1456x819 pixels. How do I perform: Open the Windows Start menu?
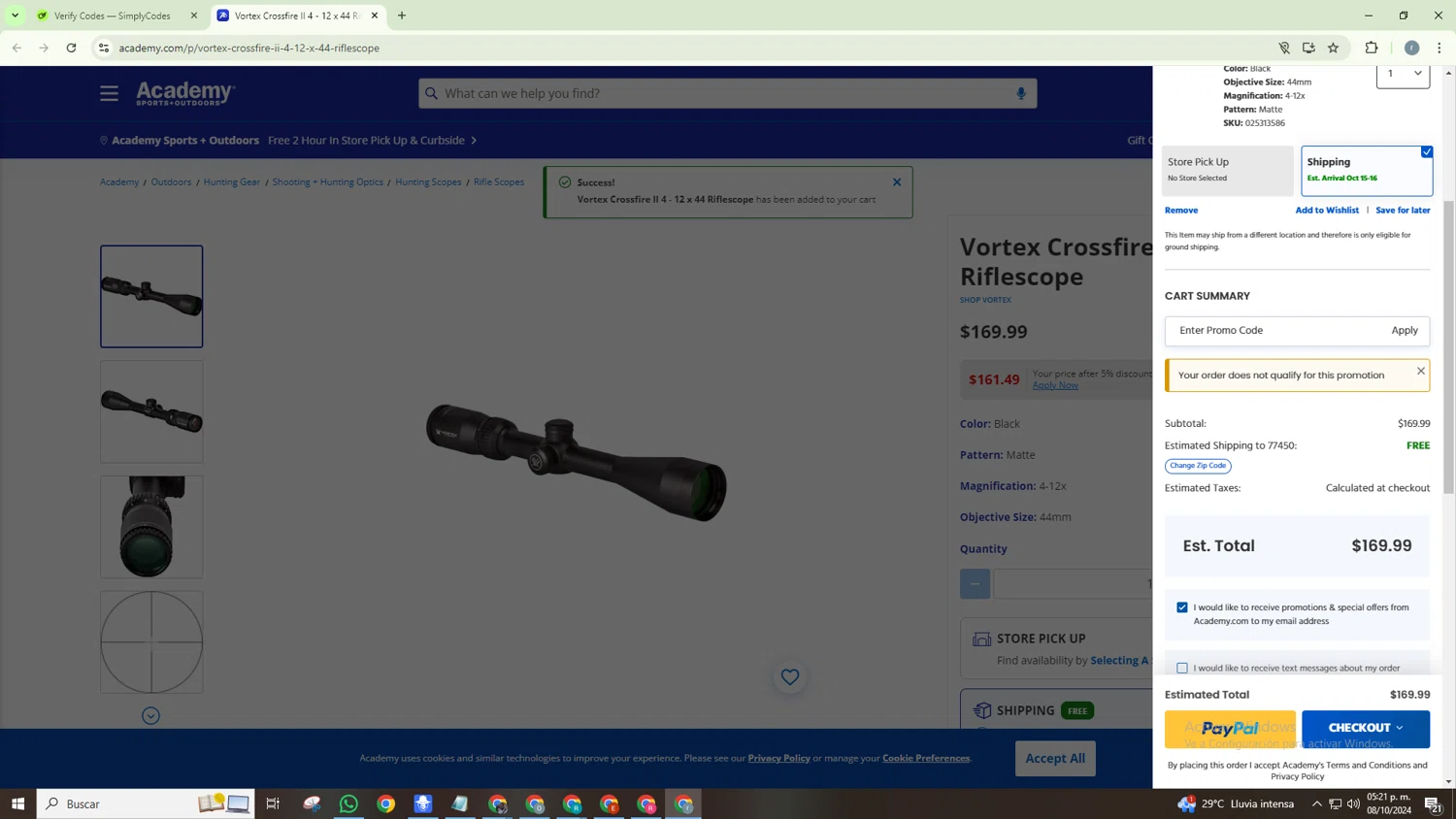[x=17, y=803]
